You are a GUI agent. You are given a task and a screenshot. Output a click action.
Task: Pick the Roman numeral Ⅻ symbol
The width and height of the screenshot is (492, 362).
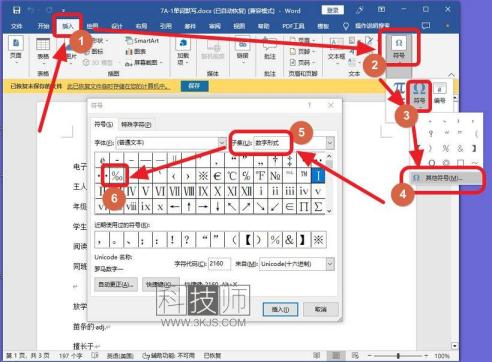[246, 191]
